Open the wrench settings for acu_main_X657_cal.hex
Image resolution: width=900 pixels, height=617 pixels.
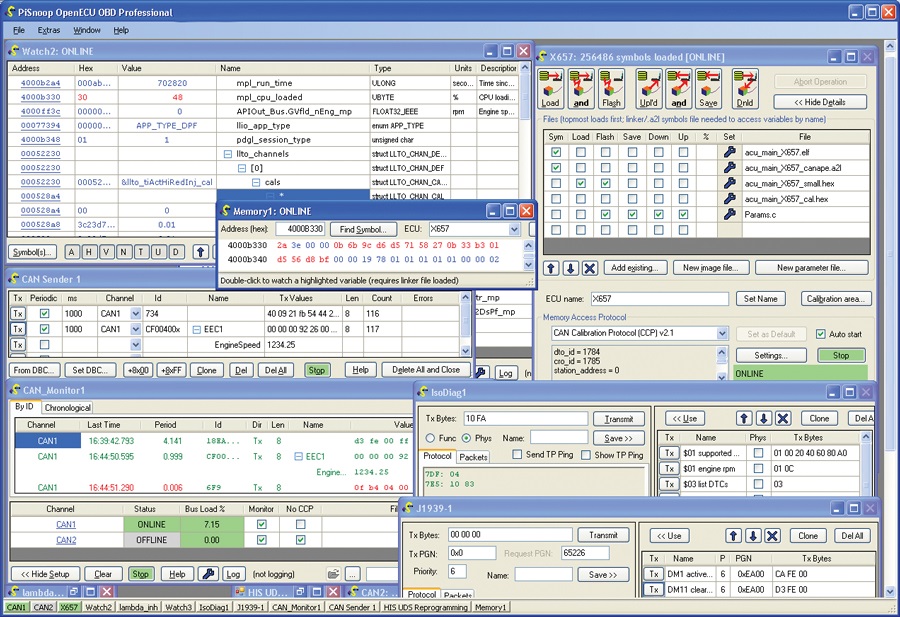coord(729,199)
